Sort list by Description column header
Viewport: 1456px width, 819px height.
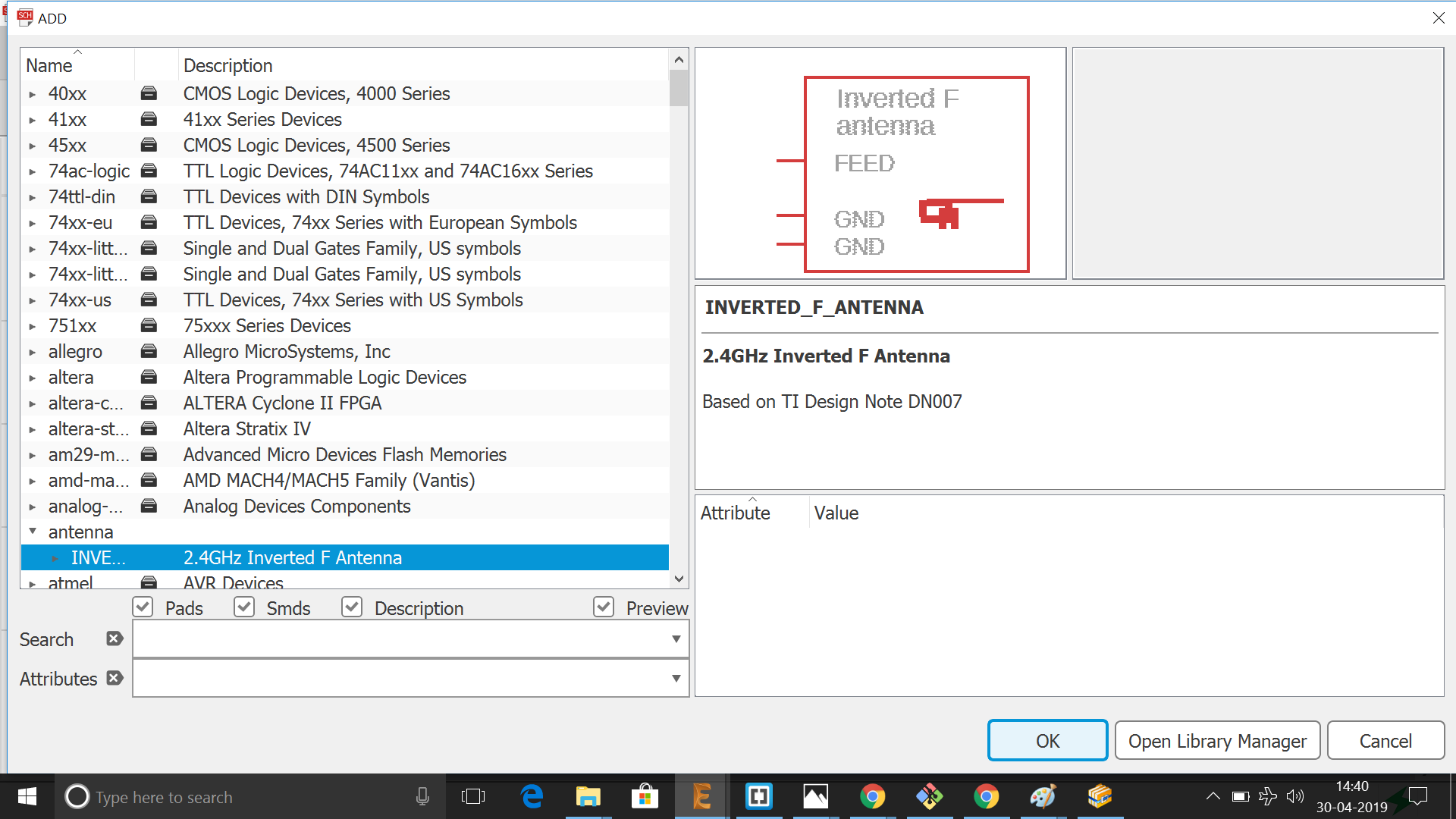[x=227, y=66]
